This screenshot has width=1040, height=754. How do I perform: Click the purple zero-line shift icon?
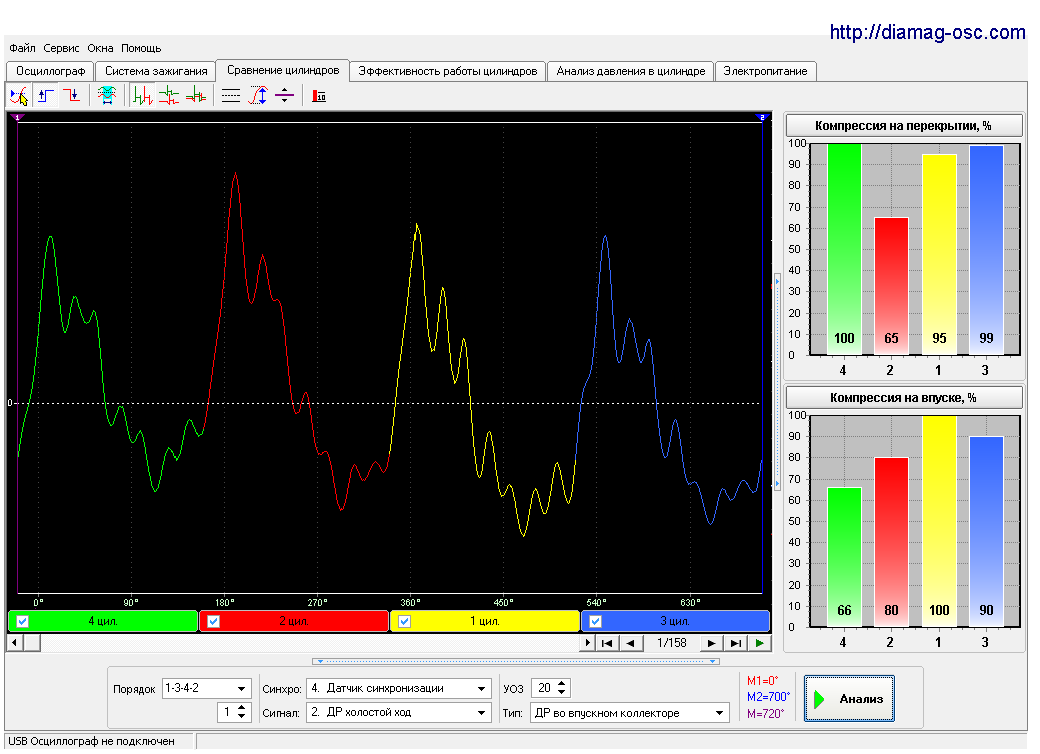(284, 96)
